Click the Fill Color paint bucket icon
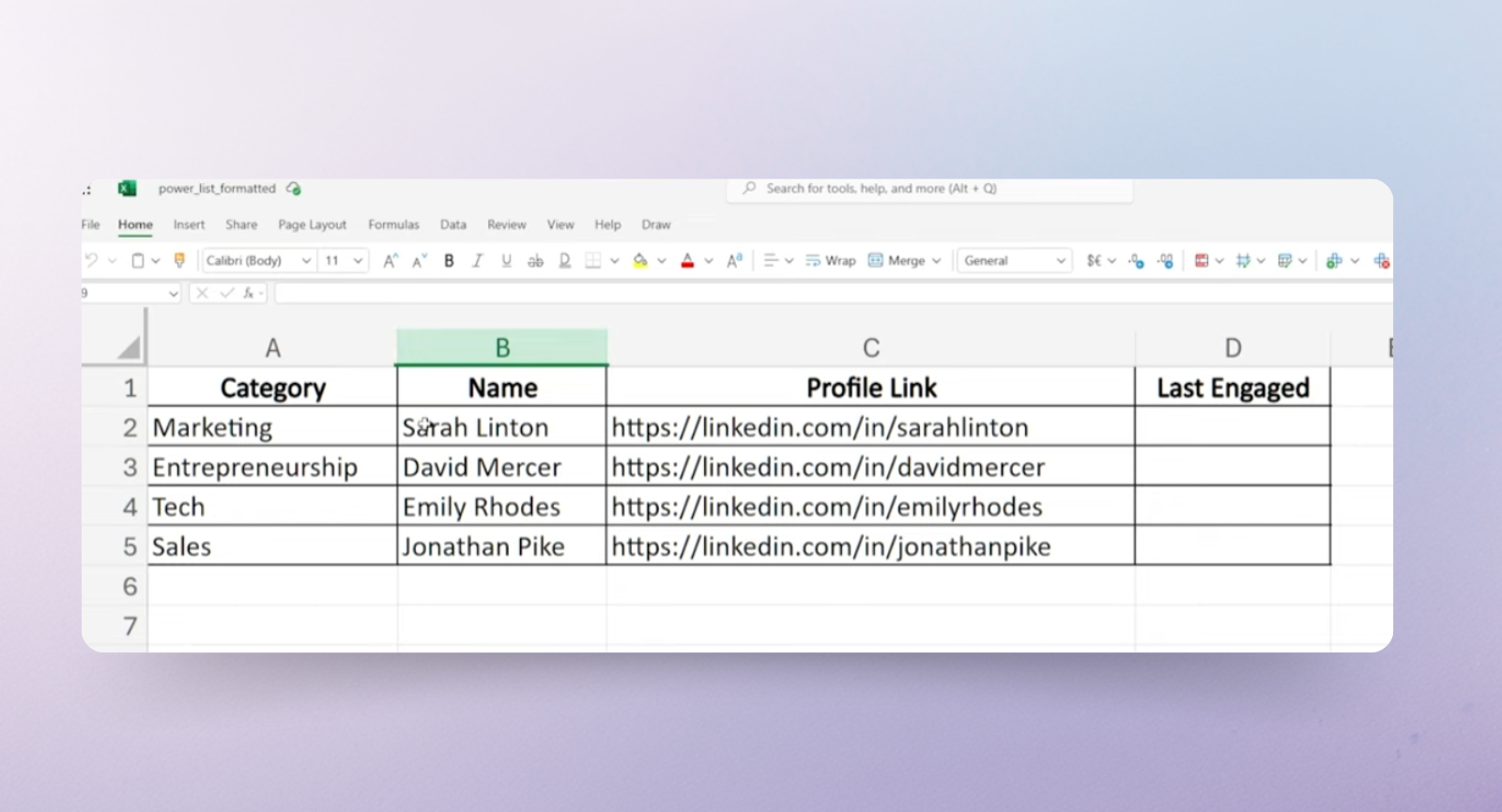This screenshot has width=1502, height=812. 640,260
